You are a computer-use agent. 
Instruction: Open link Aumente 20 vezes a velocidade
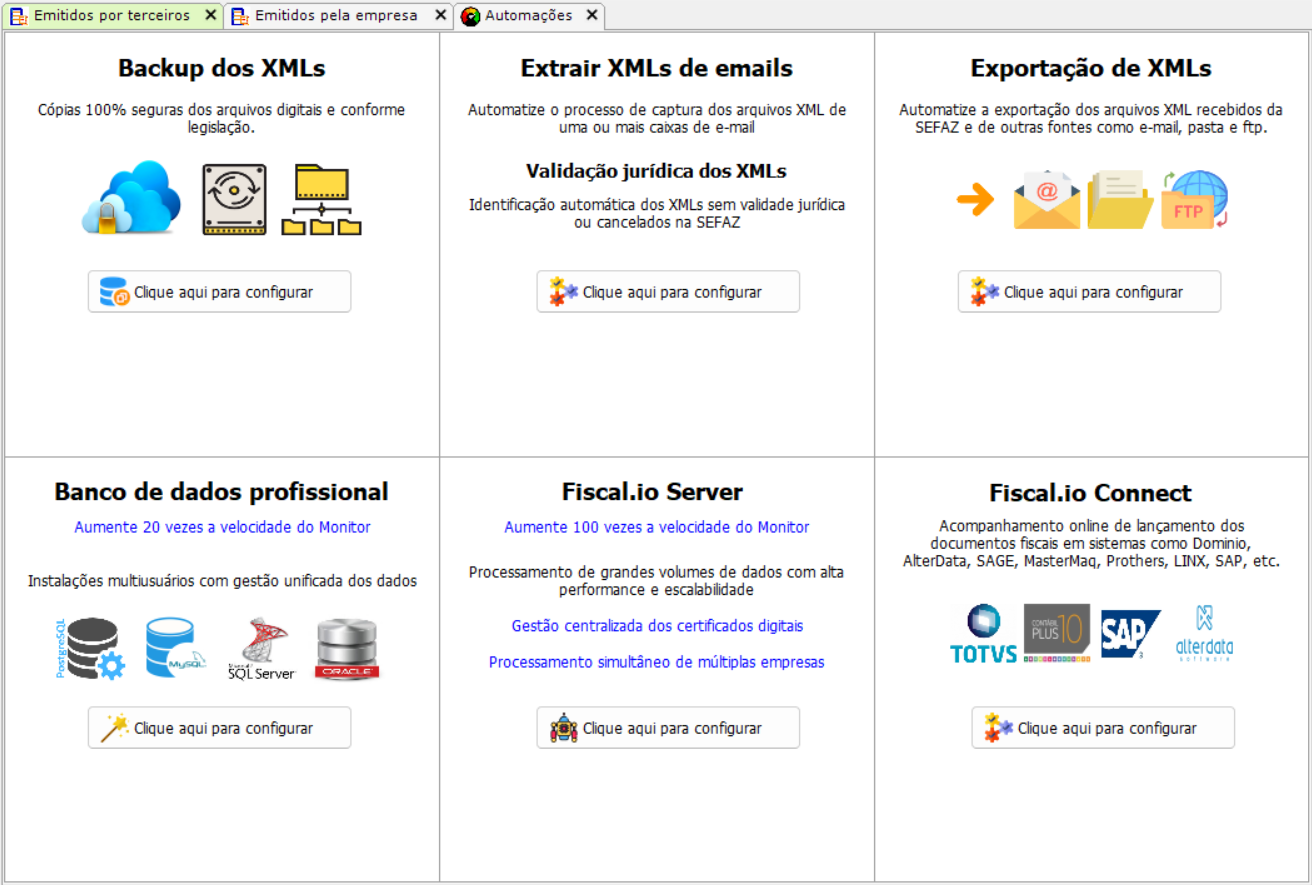(222, 527)
